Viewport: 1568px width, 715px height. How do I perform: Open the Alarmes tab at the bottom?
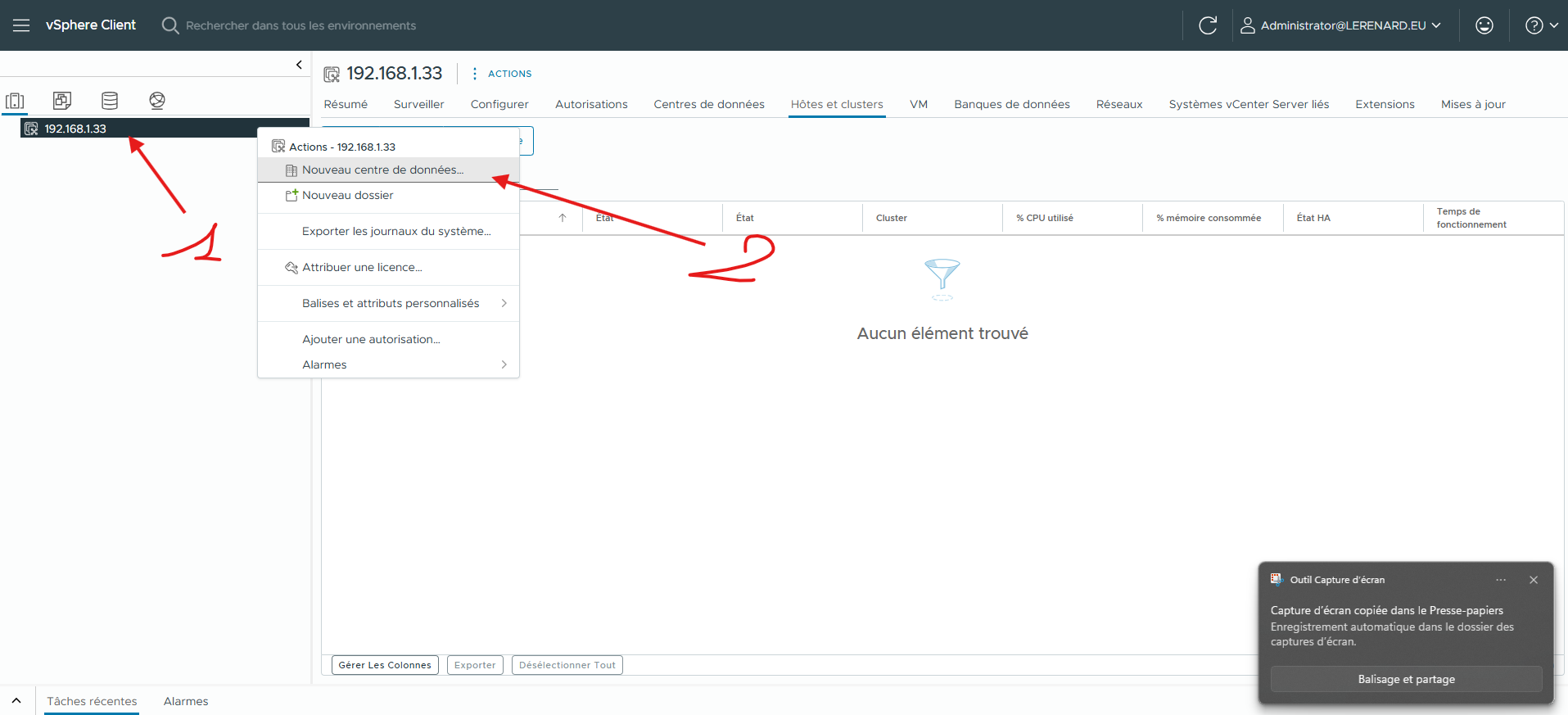click(186, 701)
